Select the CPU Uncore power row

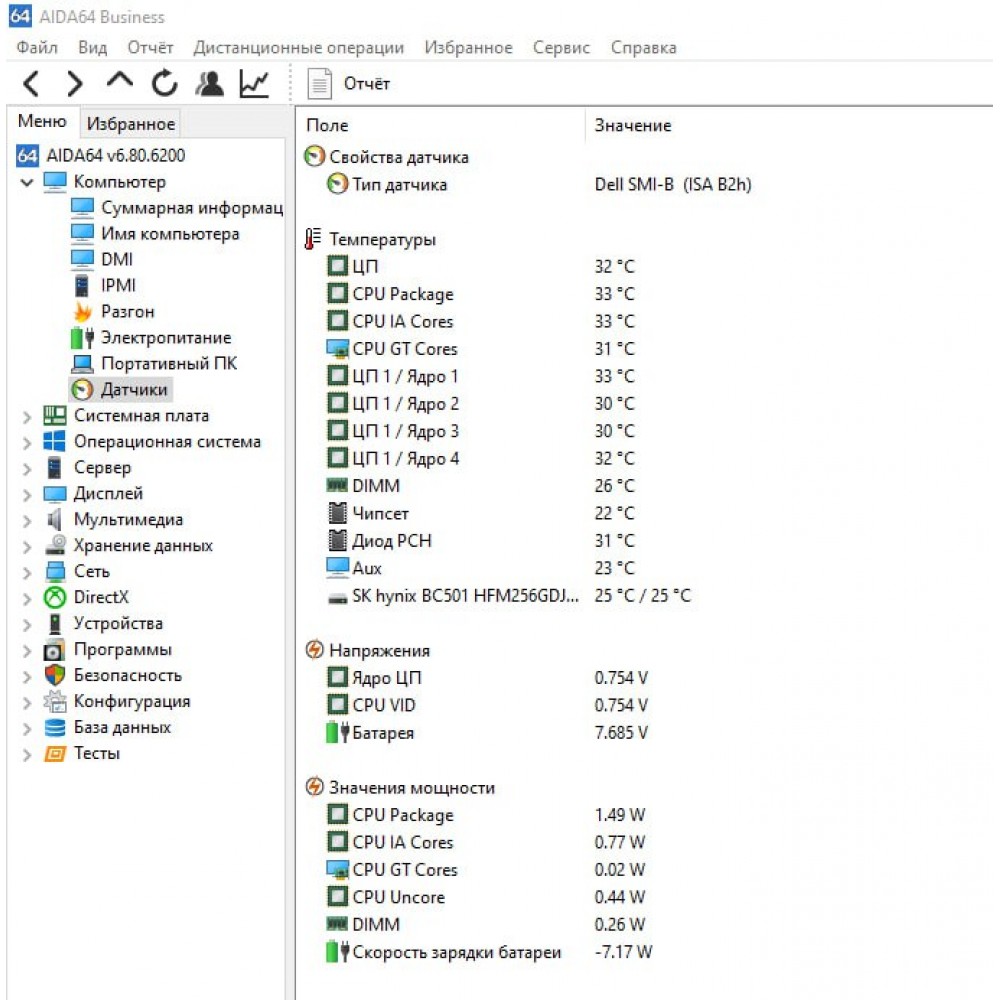pyautogui.click(x=486, y=898)
